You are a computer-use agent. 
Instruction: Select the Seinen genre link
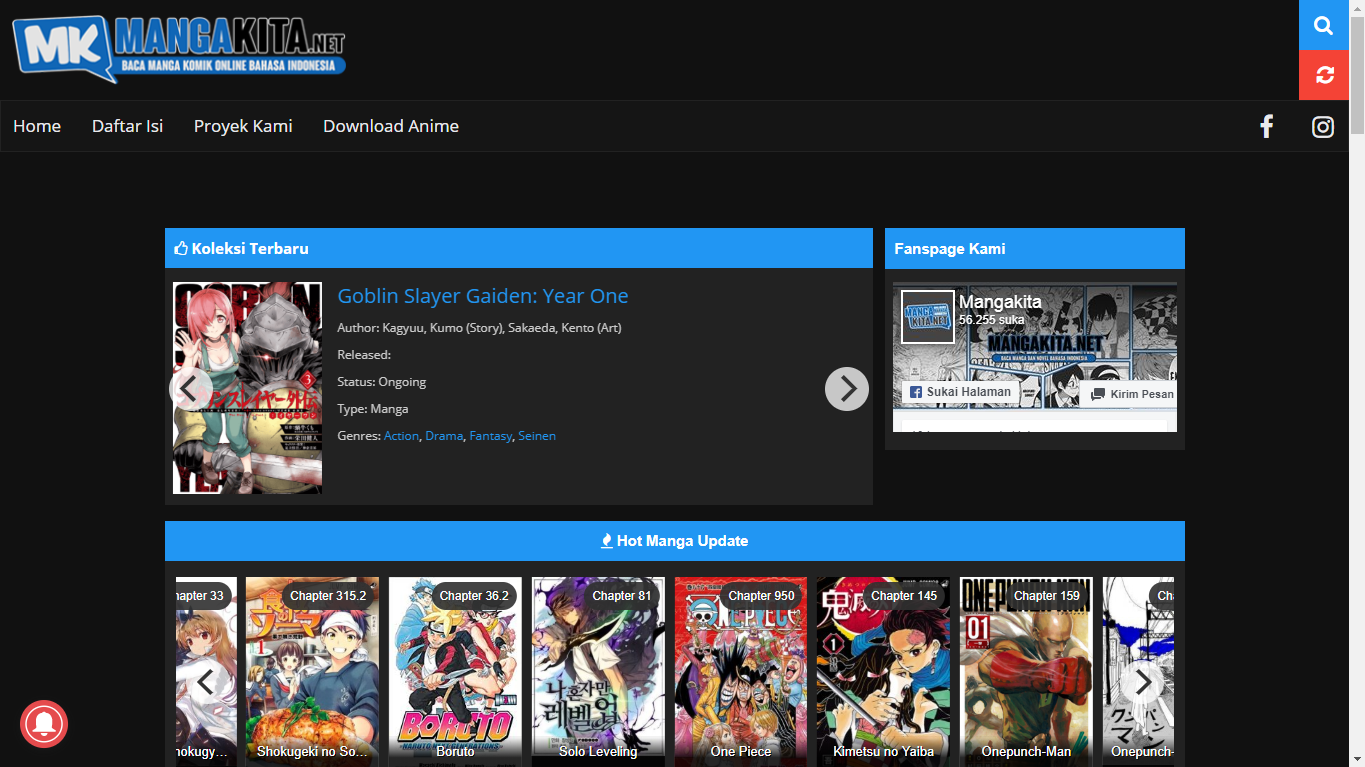pos(537,436)
